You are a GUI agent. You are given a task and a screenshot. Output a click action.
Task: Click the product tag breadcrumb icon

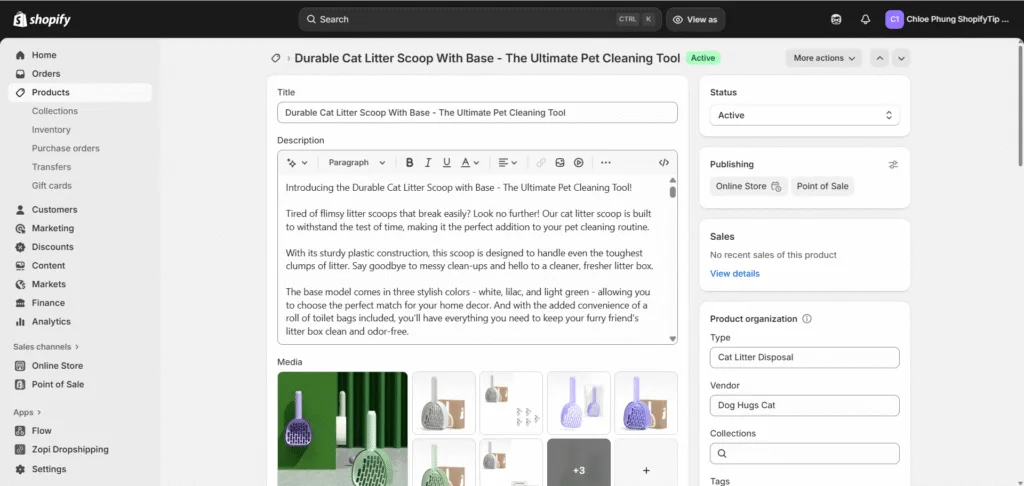(x=276, y=58)
